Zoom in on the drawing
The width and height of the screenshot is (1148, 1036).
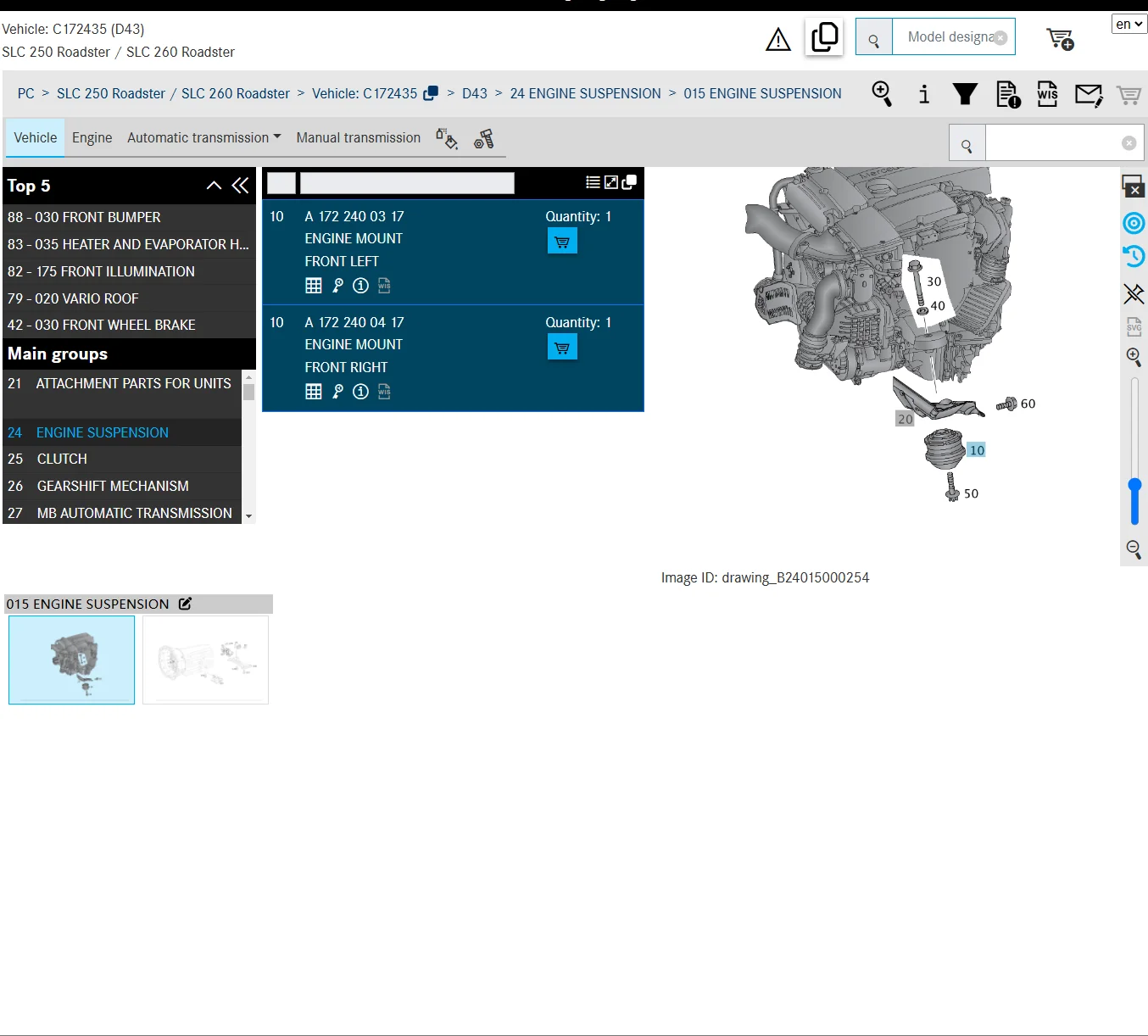pyautogui.click(x=1134, y=357)
